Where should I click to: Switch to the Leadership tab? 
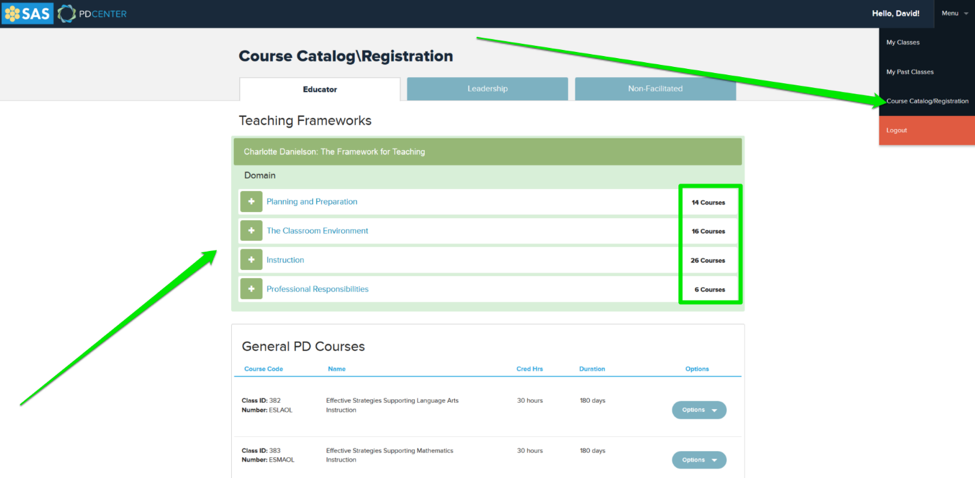click(x=488, y=89)
